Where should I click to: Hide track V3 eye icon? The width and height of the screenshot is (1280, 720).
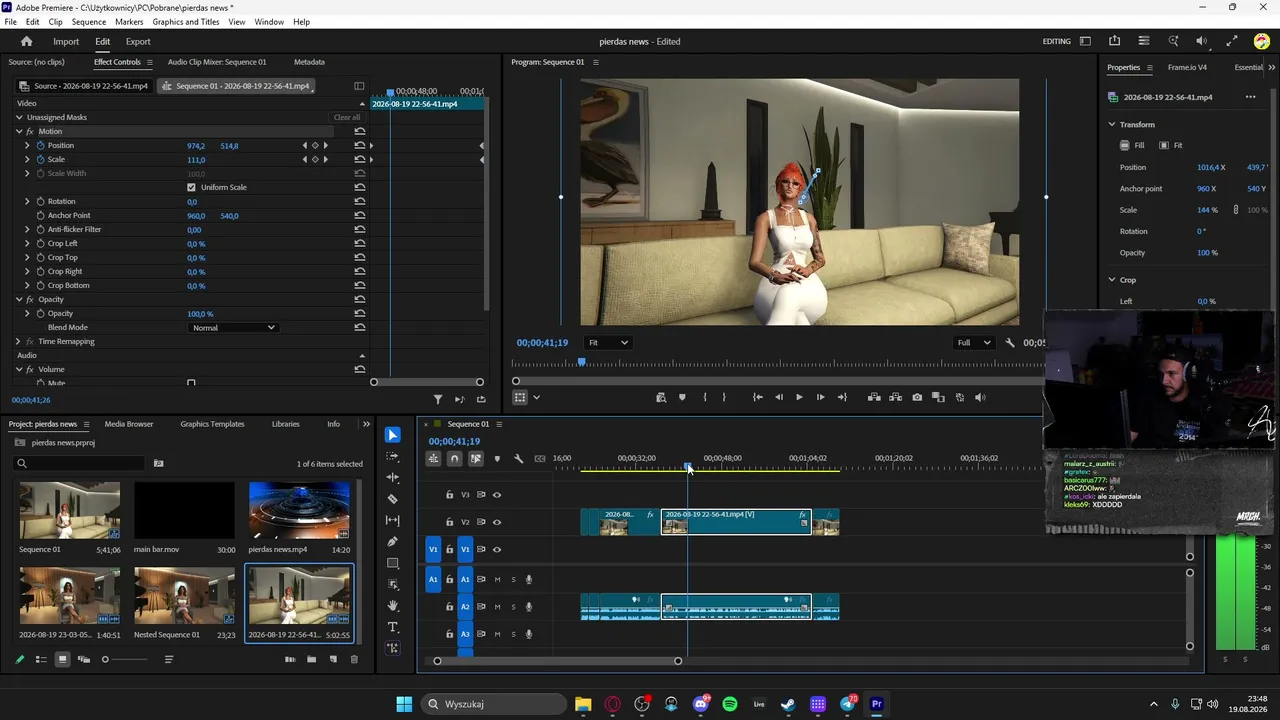pyautogui.click(x=497, y=495)
